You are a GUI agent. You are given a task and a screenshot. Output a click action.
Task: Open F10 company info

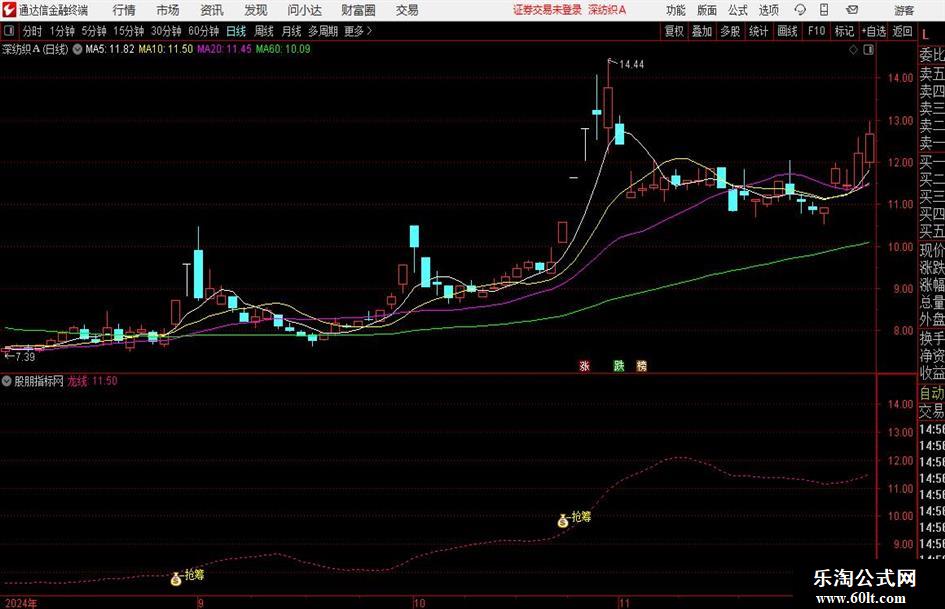pos(816,31)
